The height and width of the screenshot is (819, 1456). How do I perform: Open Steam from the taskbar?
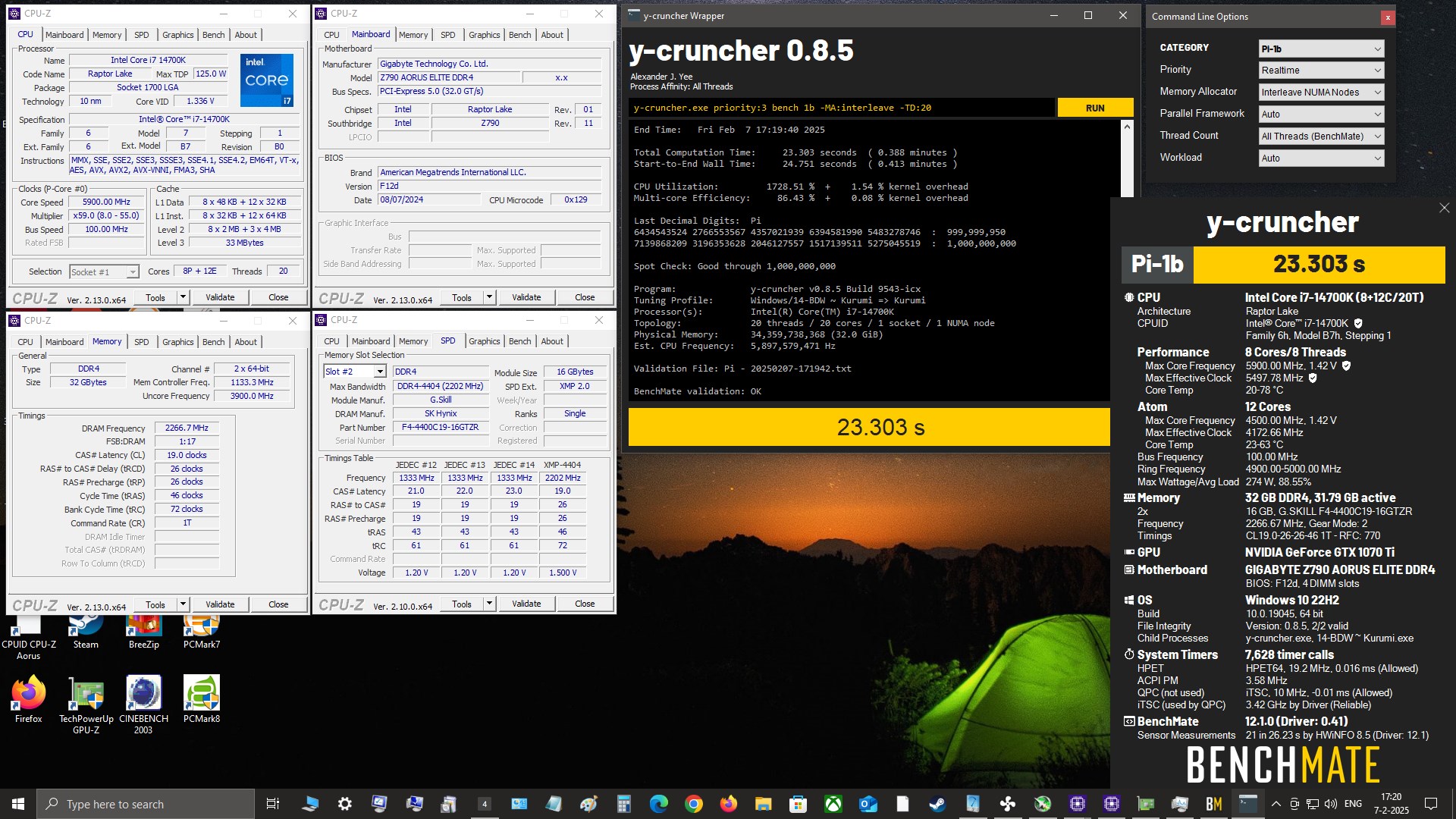click(x=937, y=804)
